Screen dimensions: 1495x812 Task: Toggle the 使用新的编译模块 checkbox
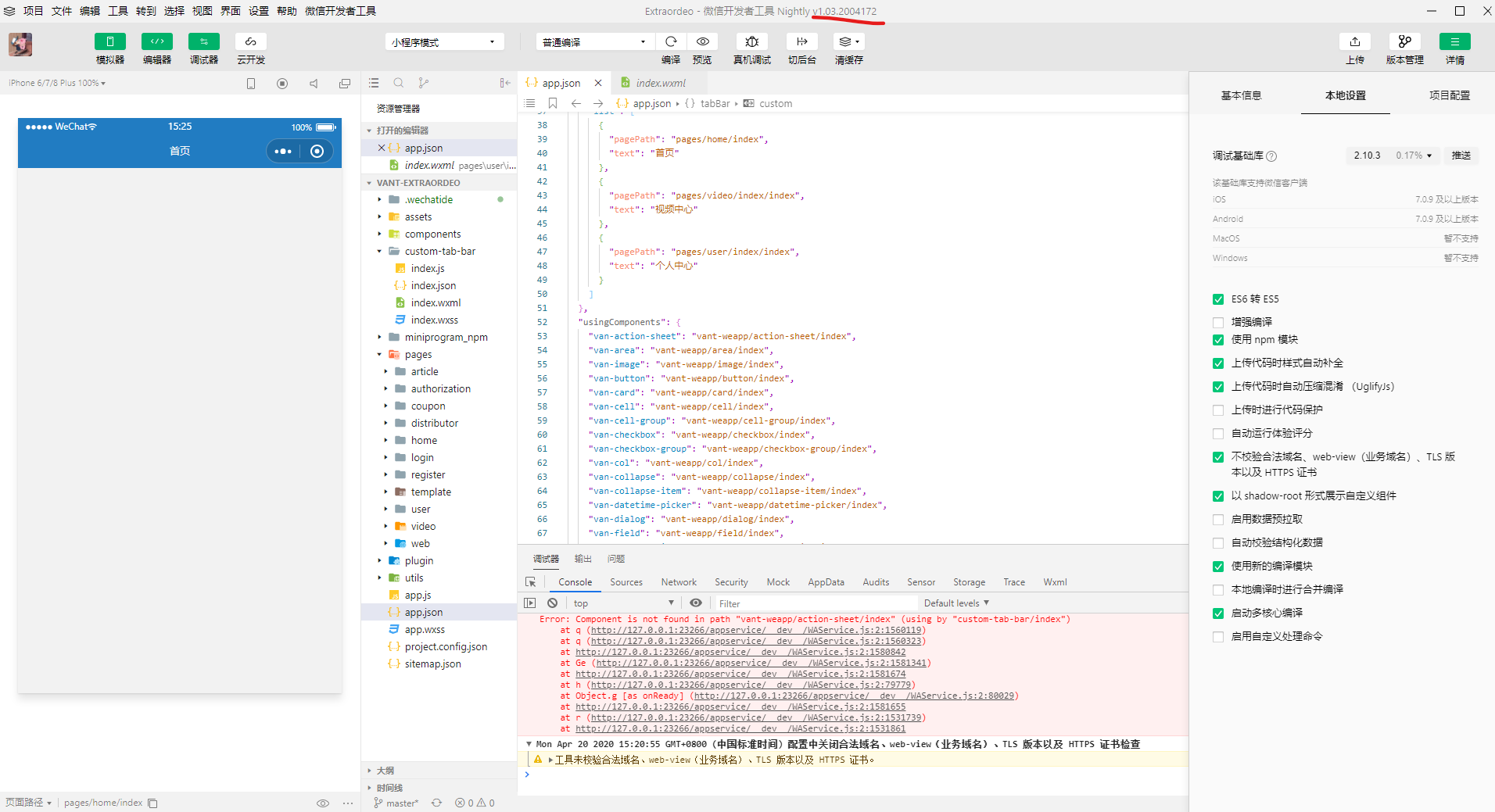[1218, 567]
